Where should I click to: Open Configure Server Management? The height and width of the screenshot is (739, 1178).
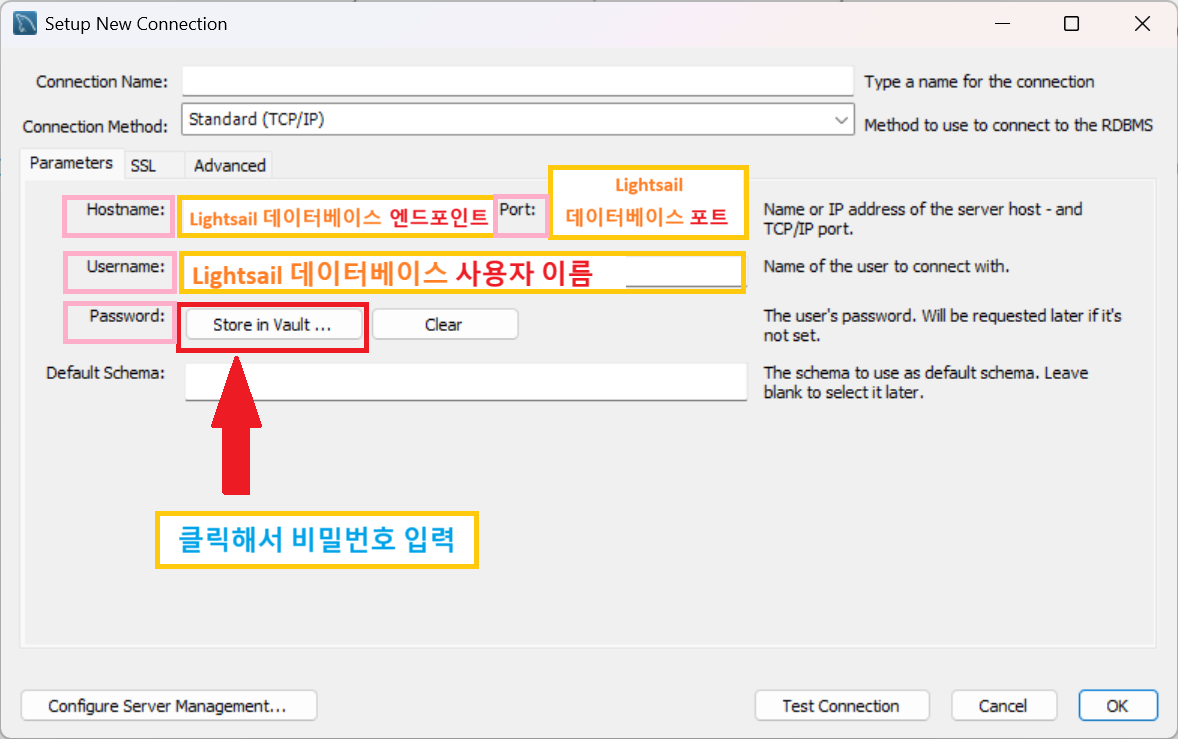pos(168,706)
